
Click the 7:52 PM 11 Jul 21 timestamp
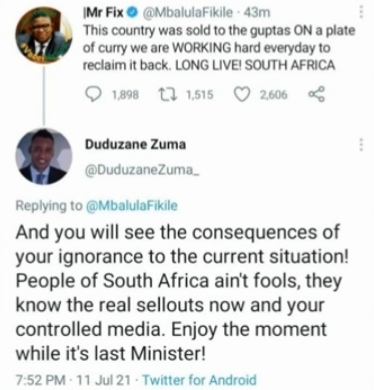point(73,380)
